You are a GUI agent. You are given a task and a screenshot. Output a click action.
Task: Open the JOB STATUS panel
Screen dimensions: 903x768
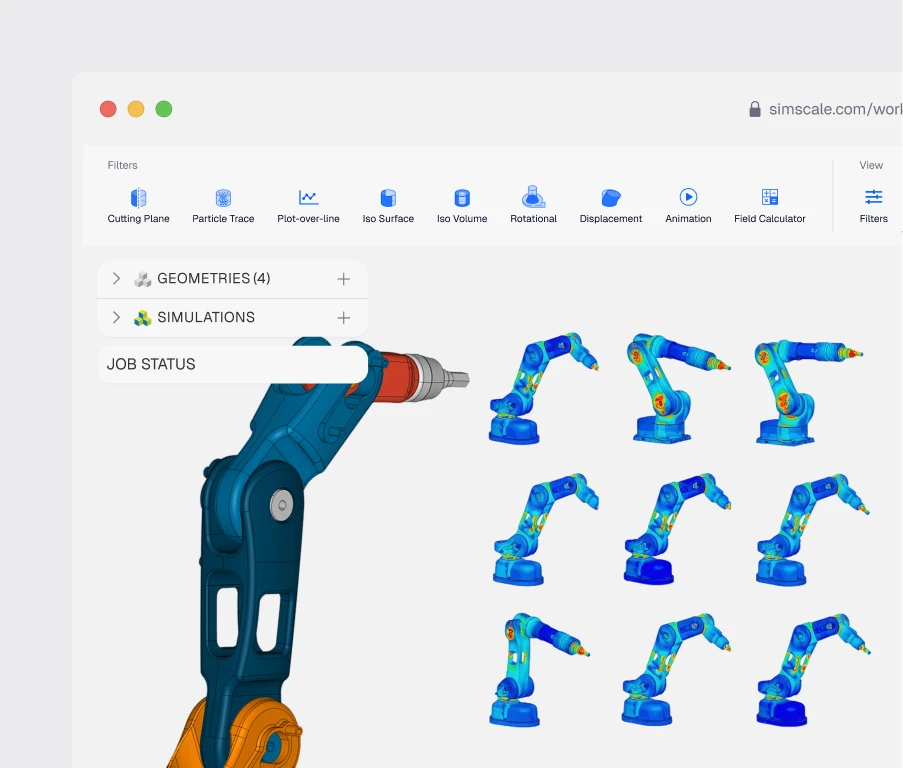click(233, 364)
